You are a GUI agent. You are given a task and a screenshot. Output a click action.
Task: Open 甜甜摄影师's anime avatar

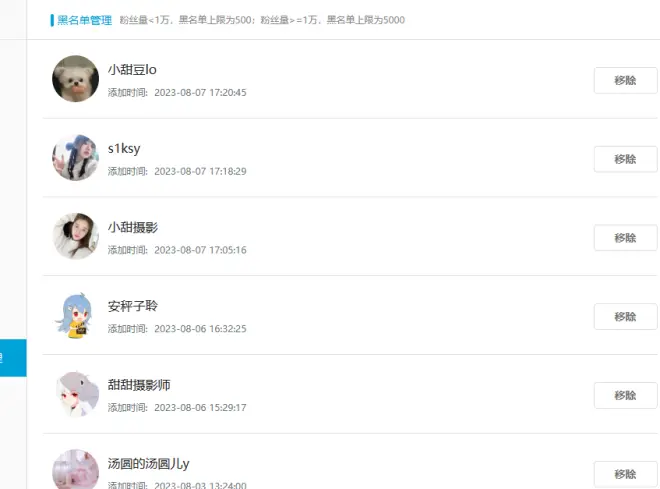(75, 394)
